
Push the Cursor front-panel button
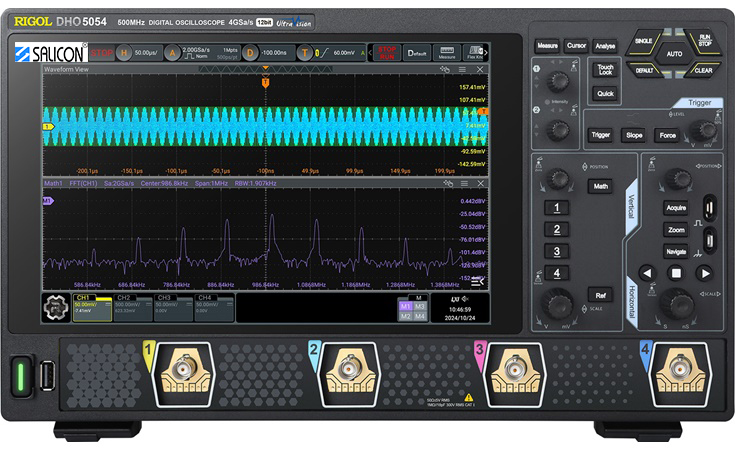tap(576, 46)
